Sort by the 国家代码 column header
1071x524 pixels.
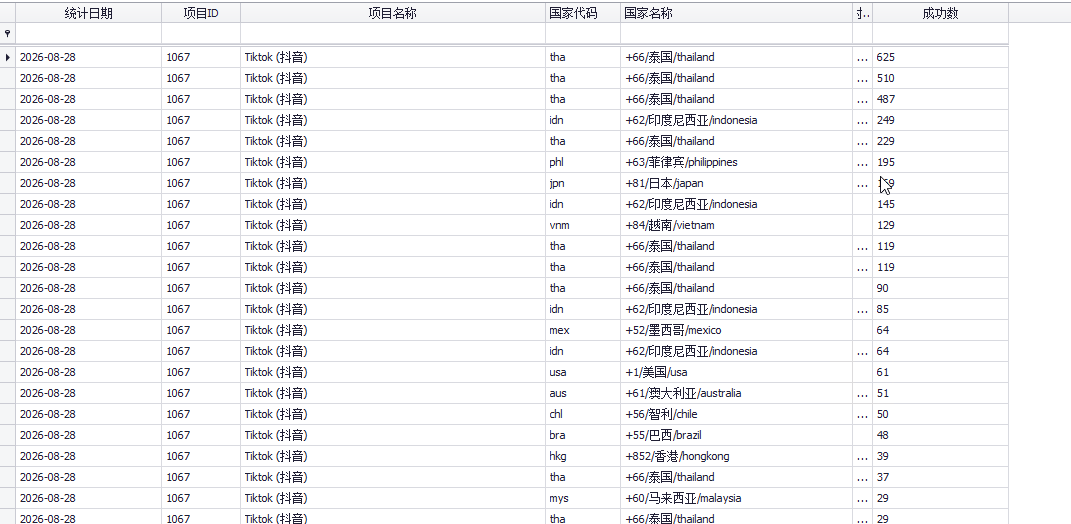(583, 13)
